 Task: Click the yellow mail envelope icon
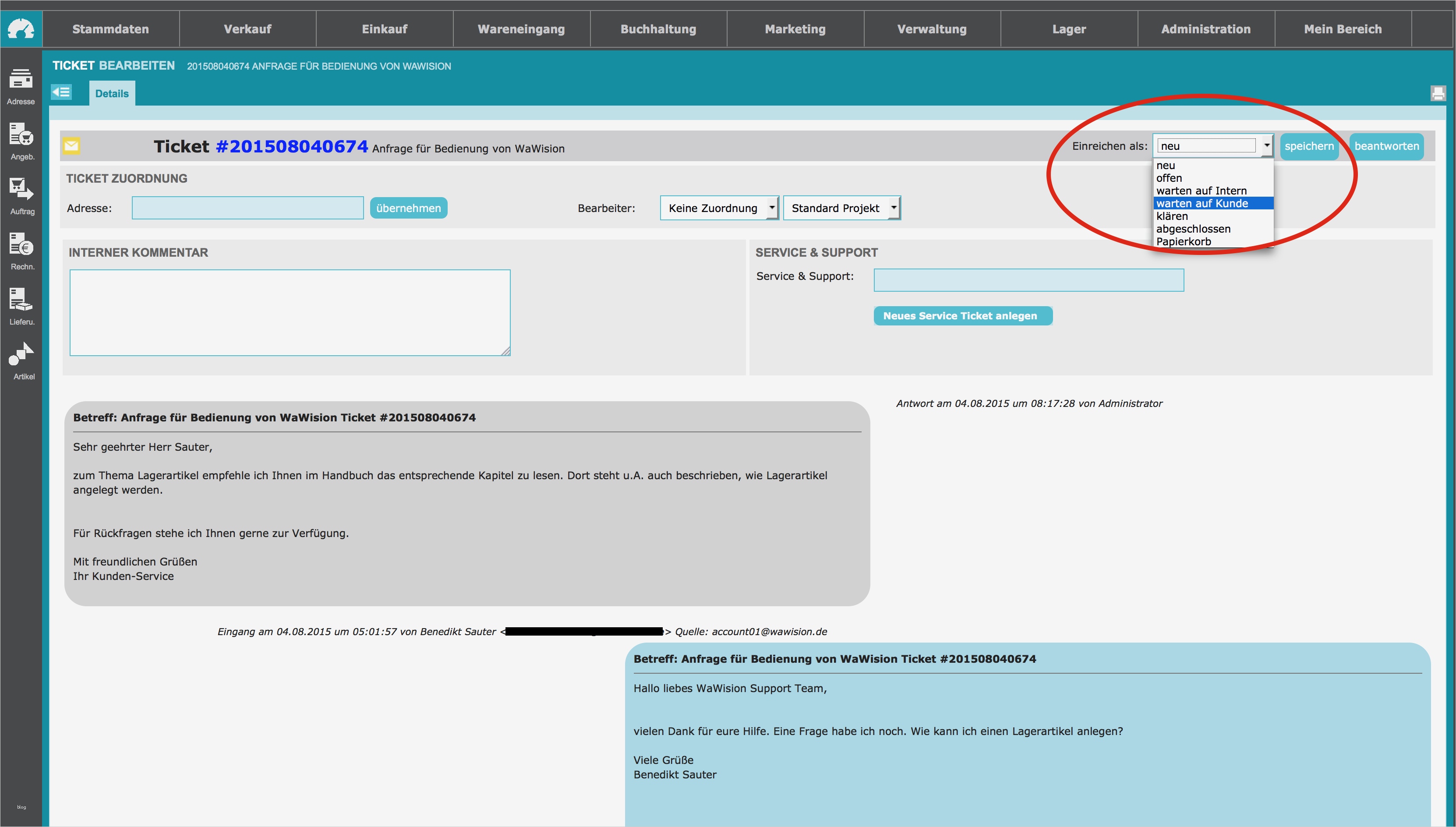[x=71, y=146]
